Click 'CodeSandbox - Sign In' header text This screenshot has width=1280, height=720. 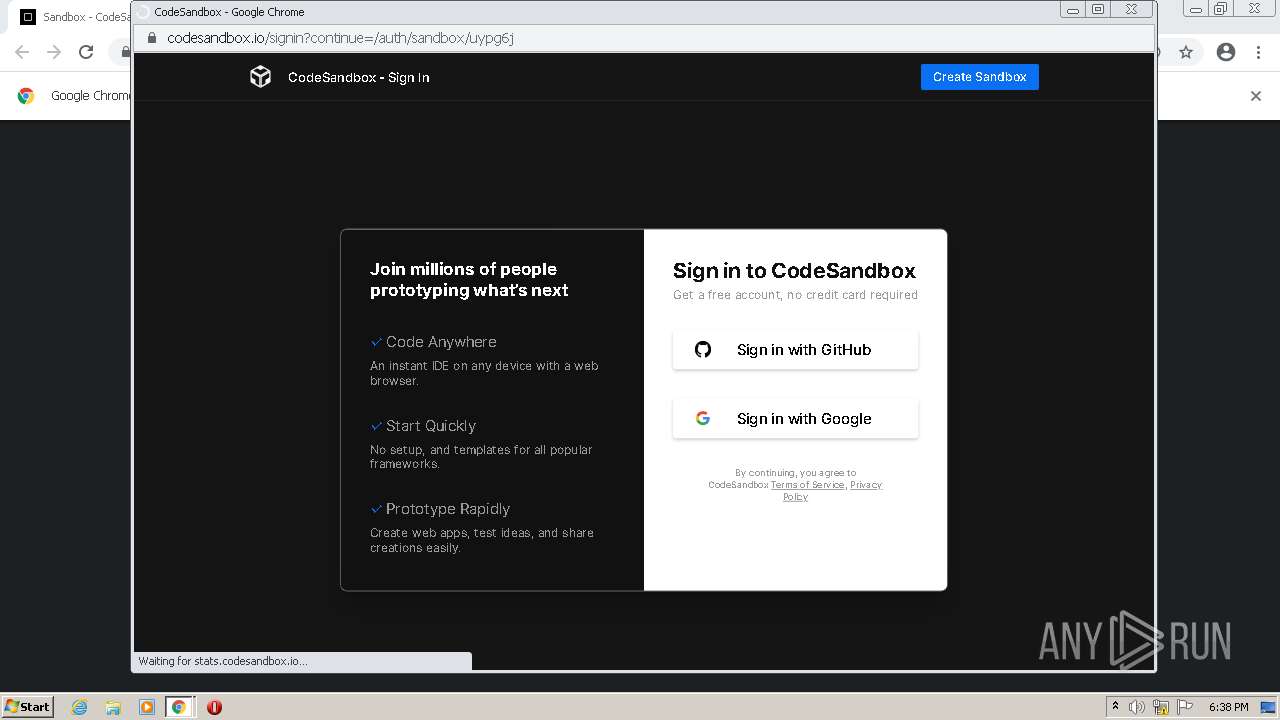point(358,77)
